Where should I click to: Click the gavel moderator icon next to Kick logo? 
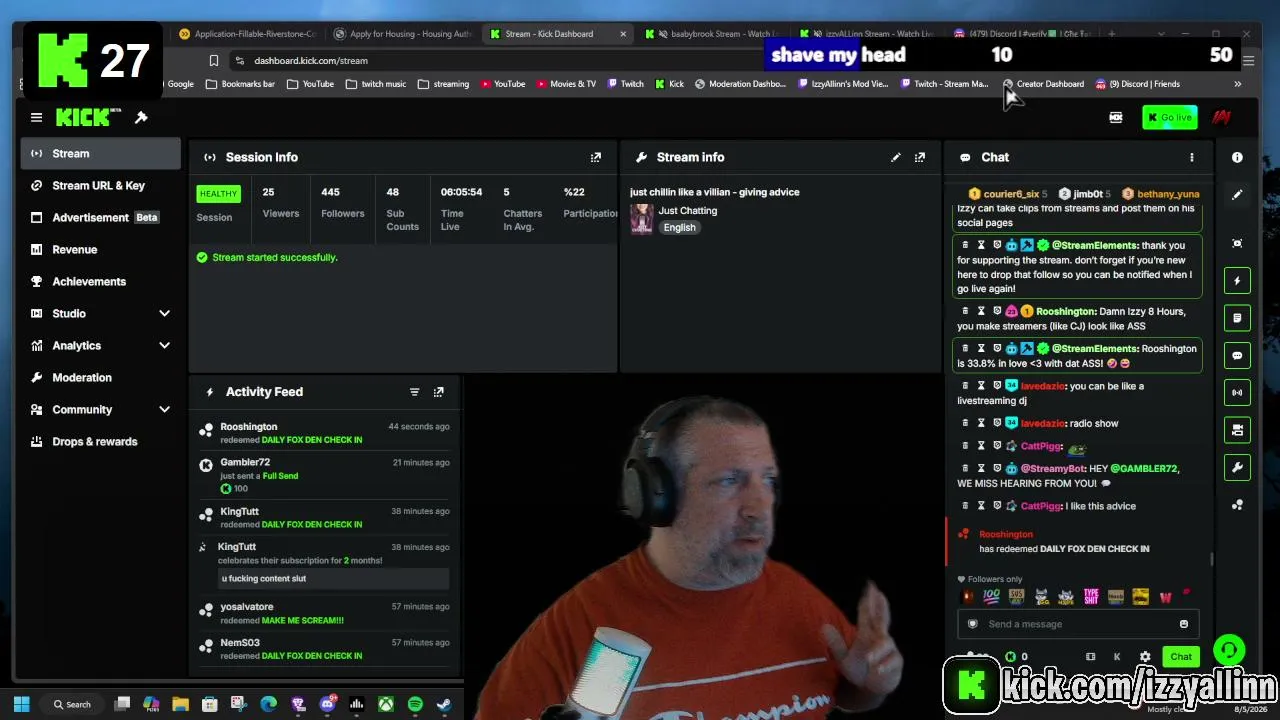(x=141, y=118)
